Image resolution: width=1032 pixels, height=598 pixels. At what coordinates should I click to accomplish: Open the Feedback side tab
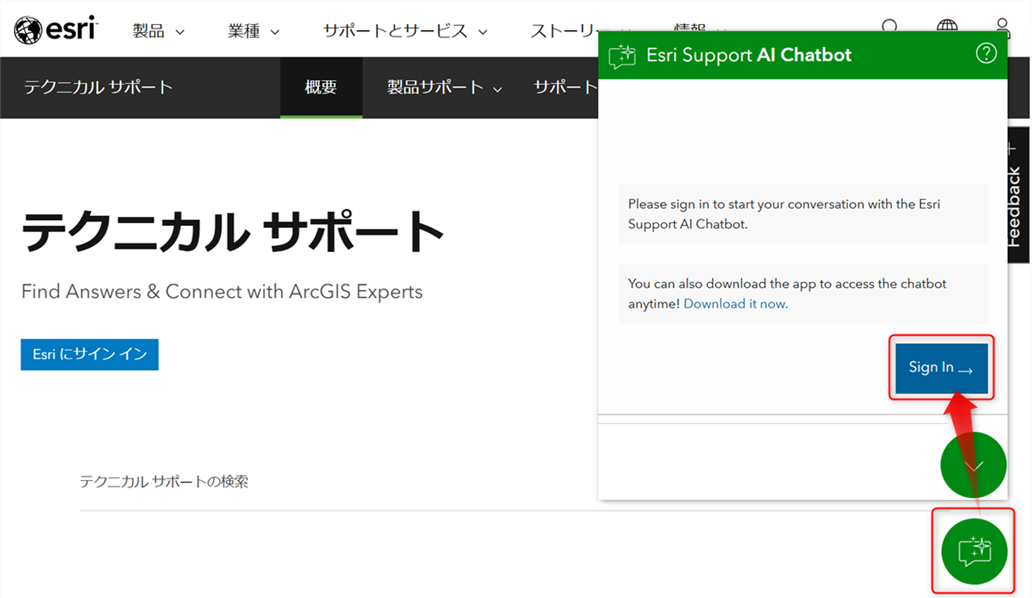(1018, 195)
